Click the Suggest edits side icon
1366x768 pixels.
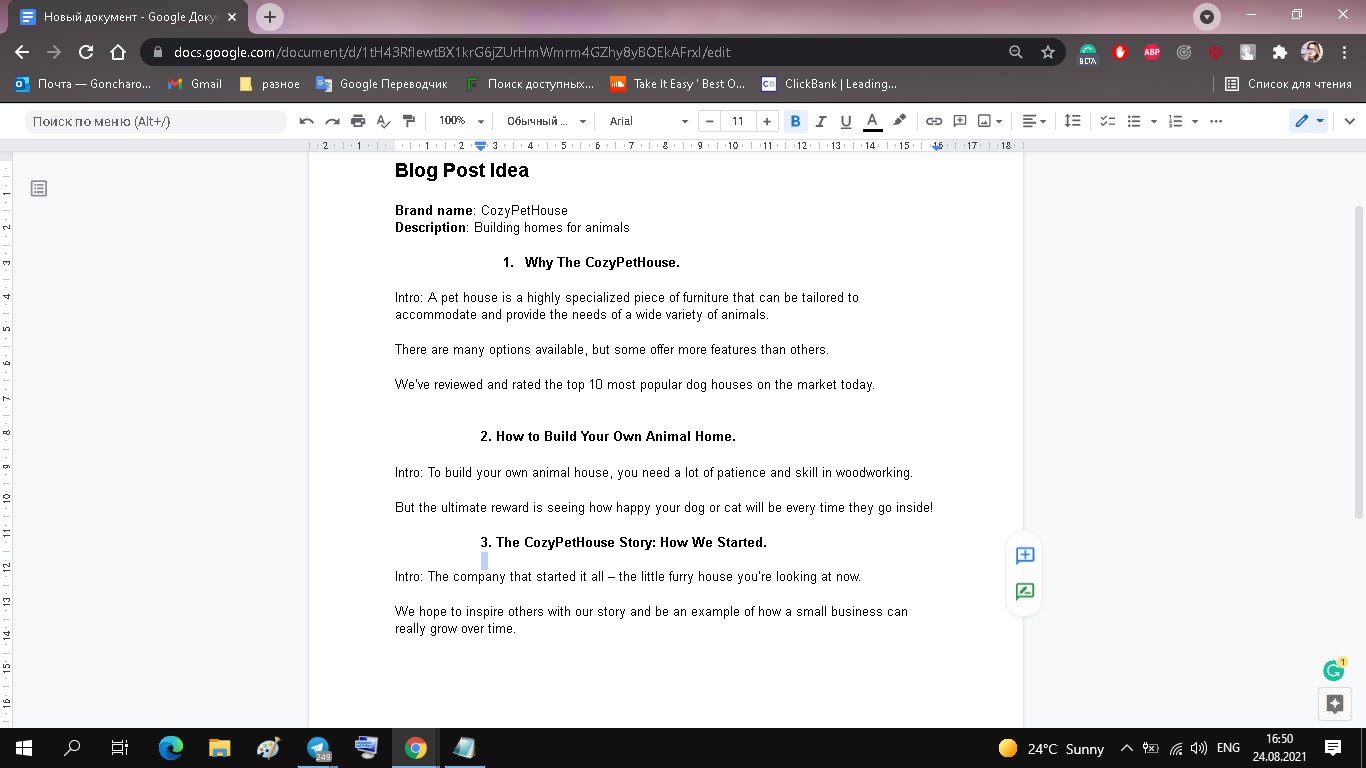pos(1025,591)
